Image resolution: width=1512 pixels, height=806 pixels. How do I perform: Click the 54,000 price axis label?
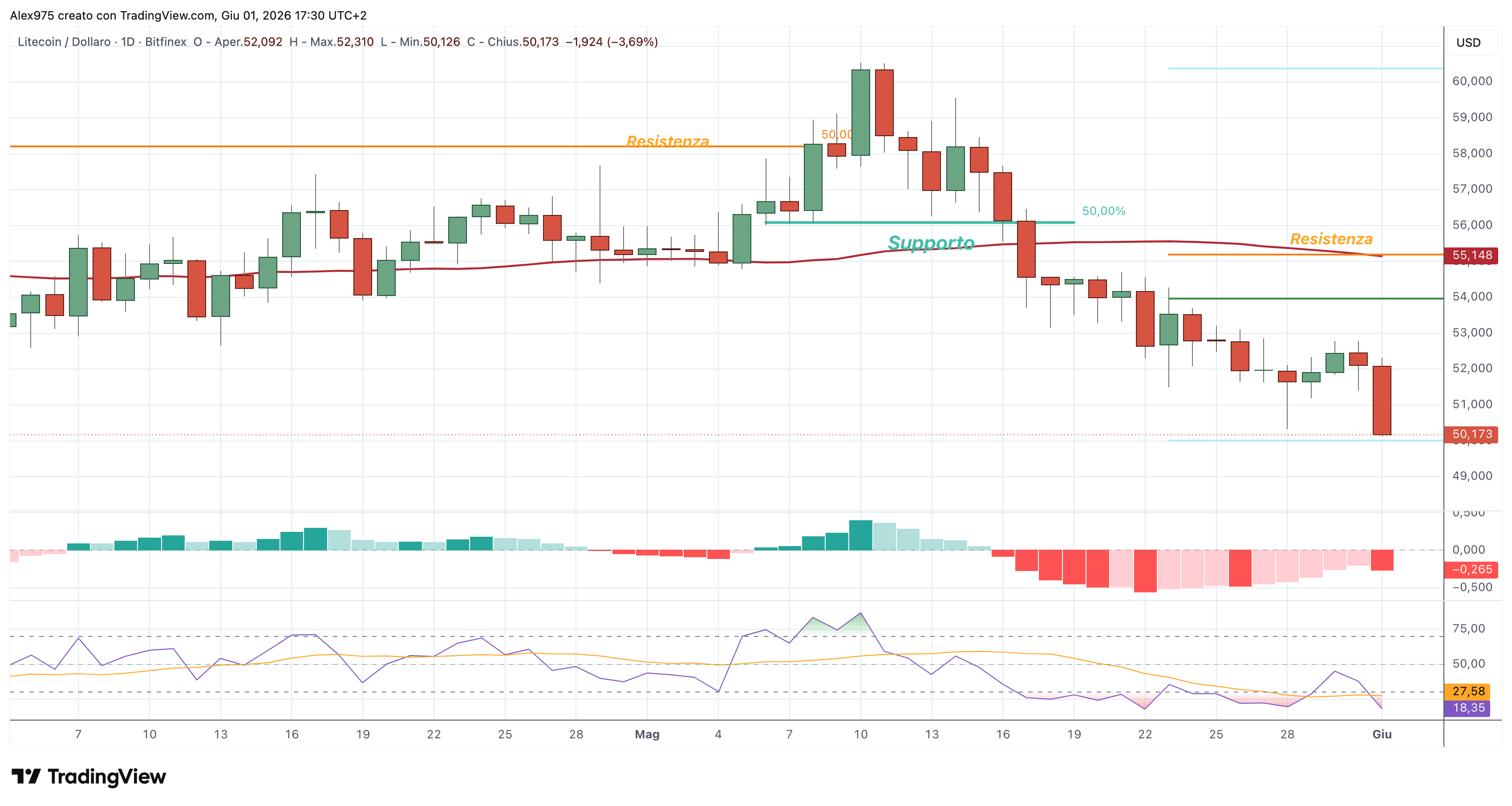click(x=1472, y=296)
